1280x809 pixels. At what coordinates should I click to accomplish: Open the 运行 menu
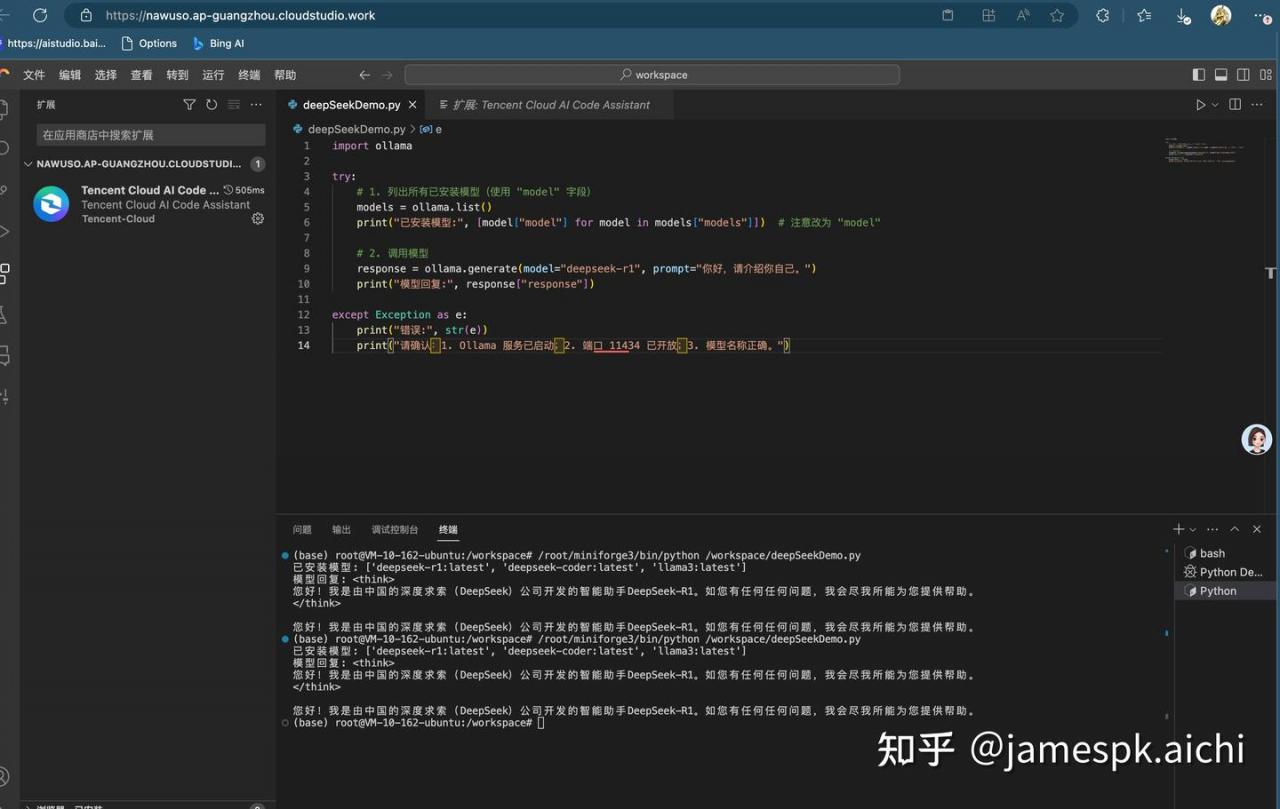tap(213, 75)
